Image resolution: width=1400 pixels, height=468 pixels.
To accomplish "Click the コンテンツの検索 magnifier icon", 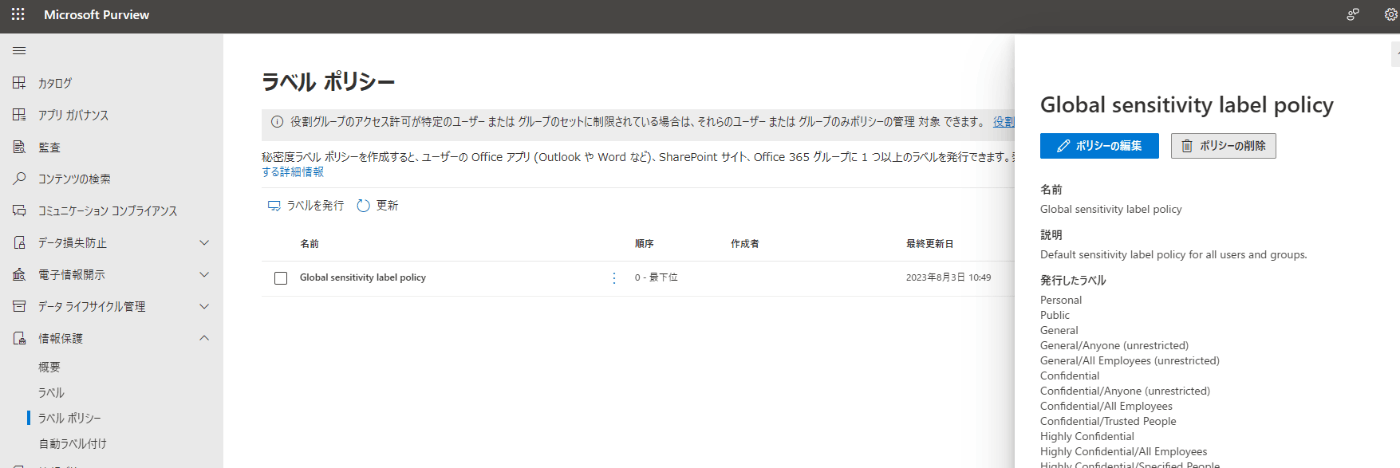I will [x=19, y=179].
